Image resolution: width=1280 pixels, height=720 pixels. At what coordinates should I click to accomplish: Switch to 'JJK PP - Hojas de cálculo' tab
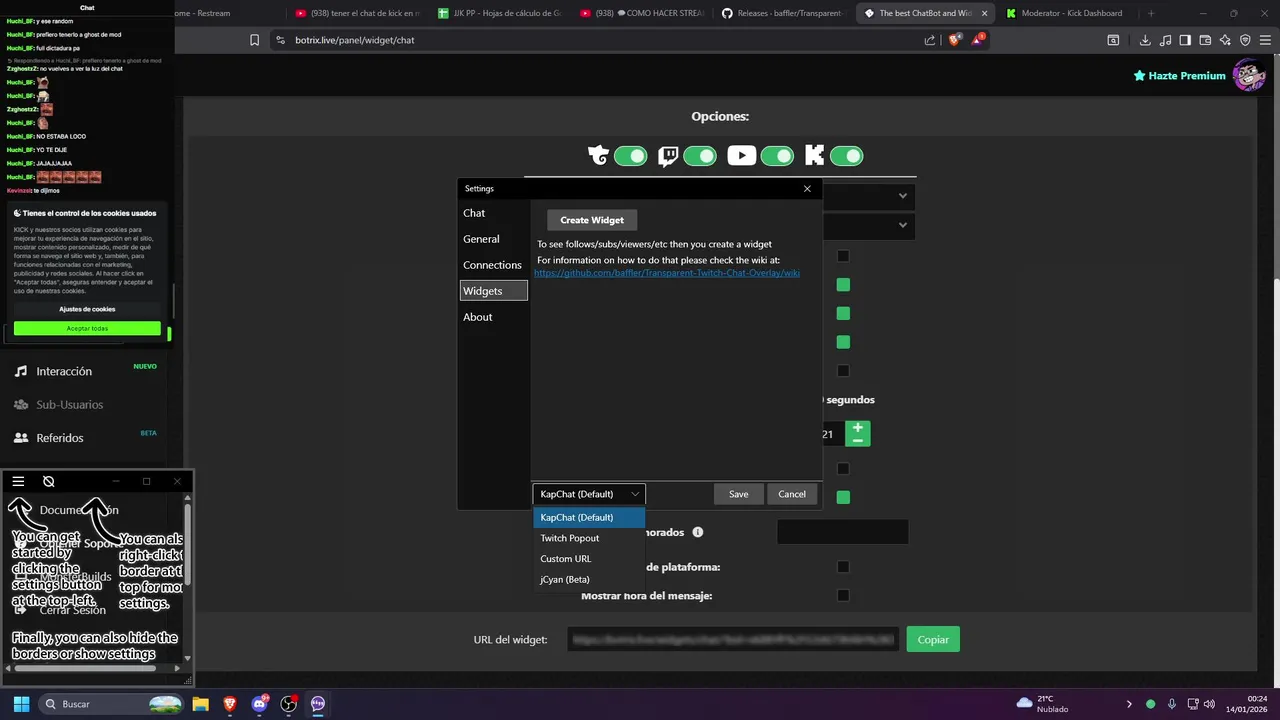500,13
